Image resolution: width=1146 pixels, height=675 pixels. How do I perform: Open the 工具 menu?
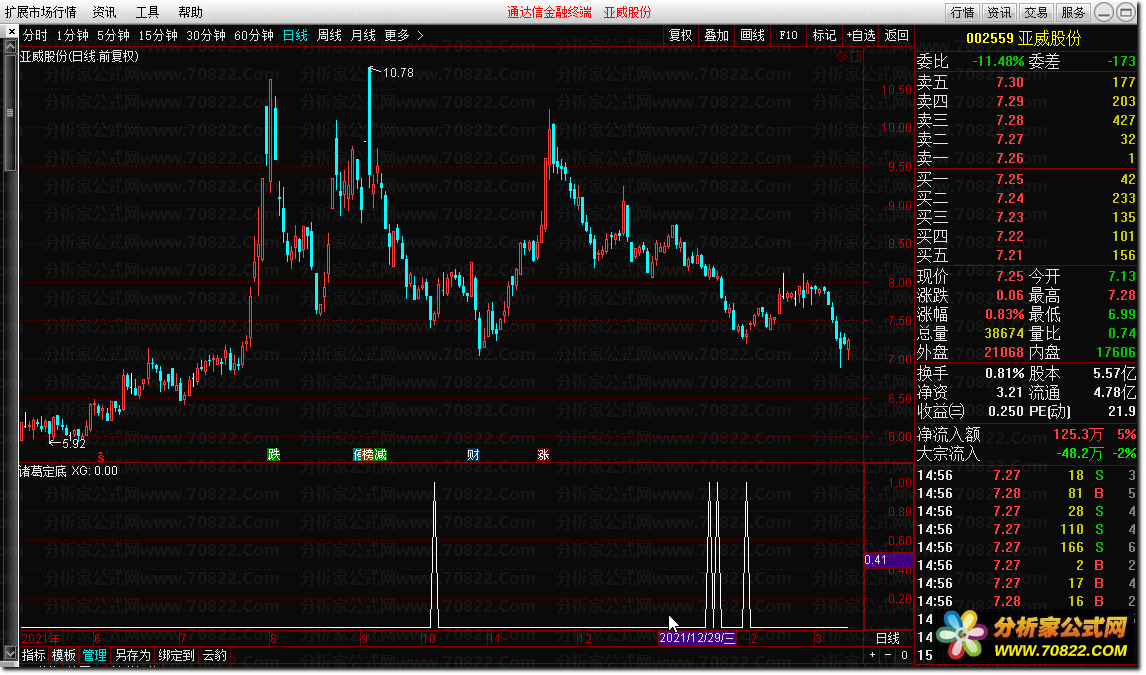pos(147,12)
